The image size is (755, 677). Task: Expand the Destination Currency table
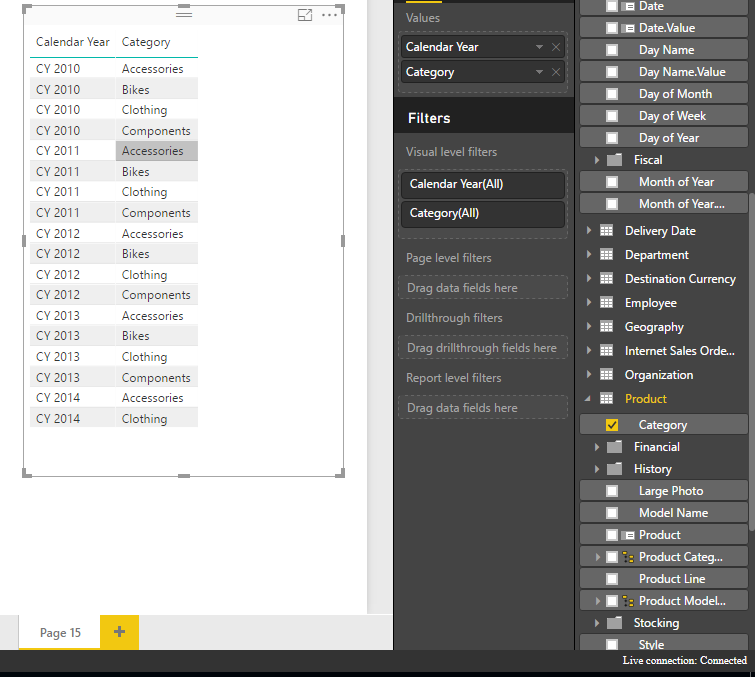[x=589, y=279]
